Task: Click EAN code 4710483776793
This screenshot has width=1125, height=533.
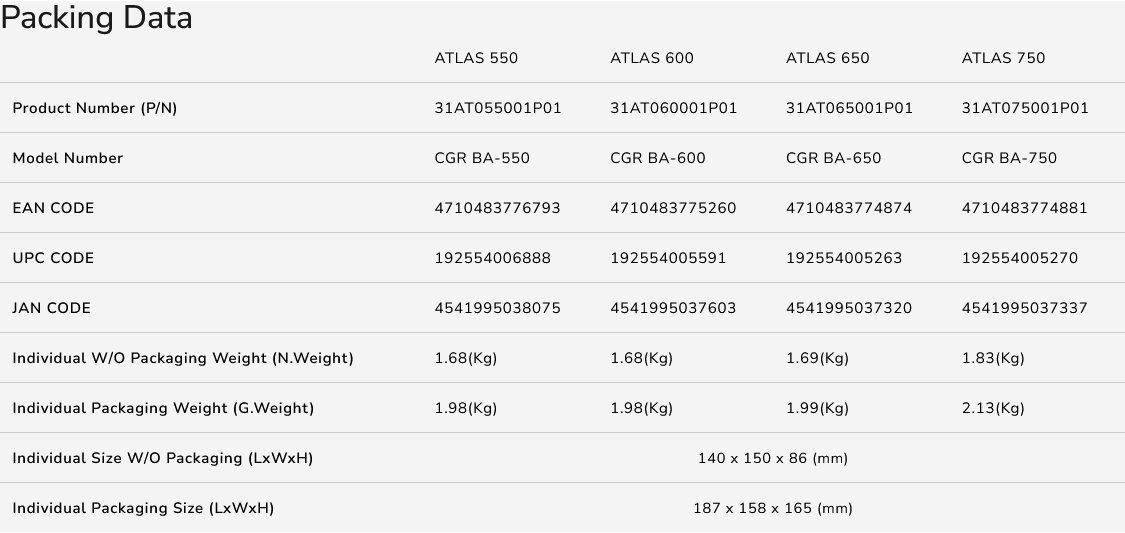Action: point(498,208)
